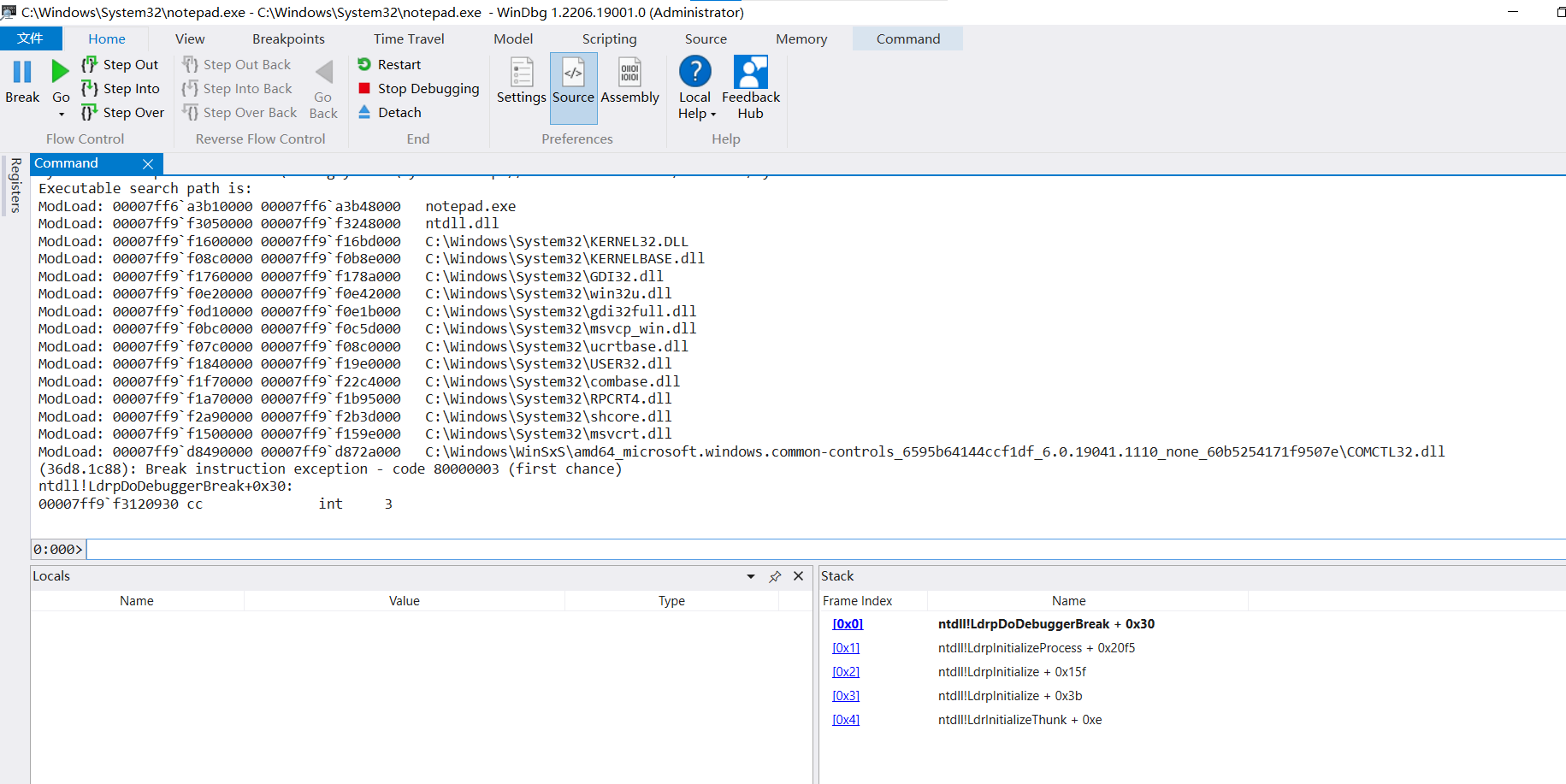Open the Scripting ribbon tab
1566x784 pixels.
609,38
